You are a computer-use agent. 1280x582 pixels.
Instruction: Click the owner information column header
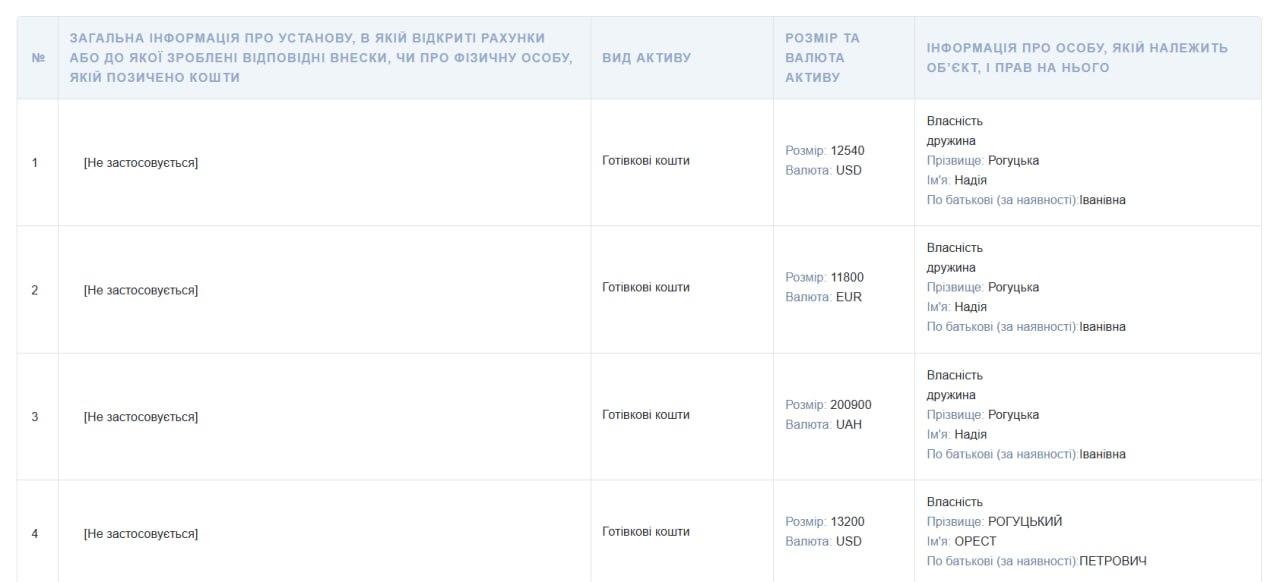tap(1078, 58)
